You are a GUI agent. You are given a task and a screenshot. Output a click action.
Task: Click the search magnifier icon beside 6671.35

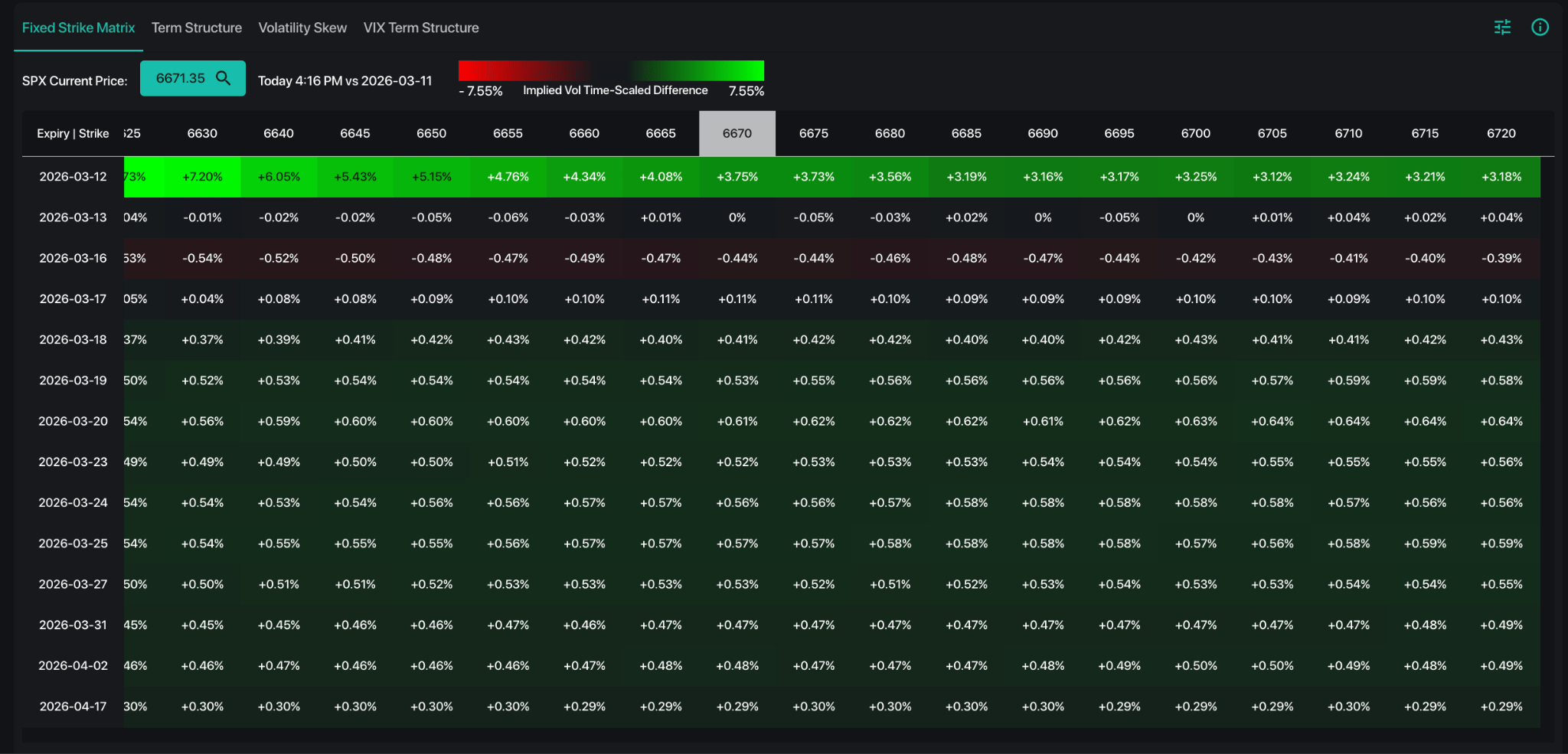pyautogui.click(x=224, y=78)
